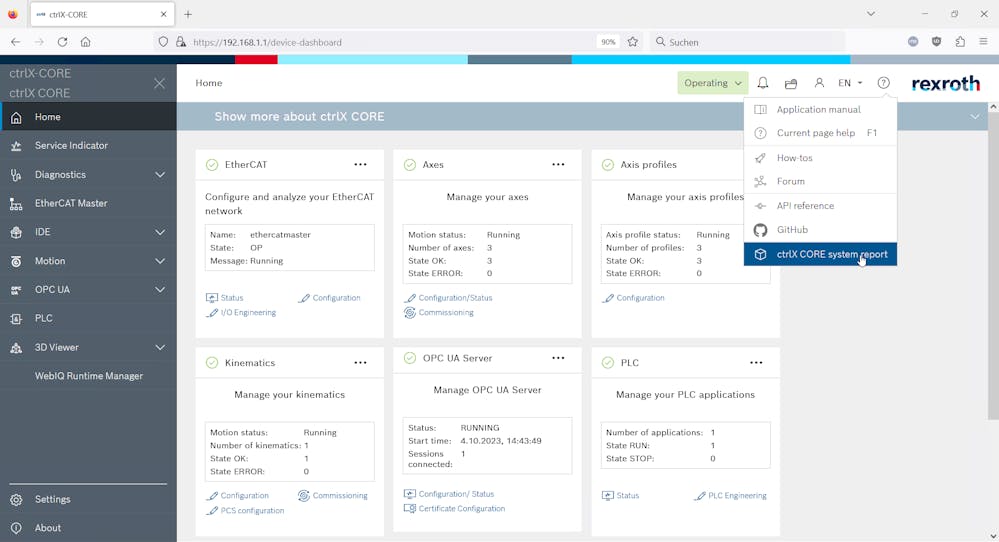The height and width of the screenshot is (542, 999).
Task: Open Axes Configuration/Status link
Action: pyautogui.click(x=449, y=297)
